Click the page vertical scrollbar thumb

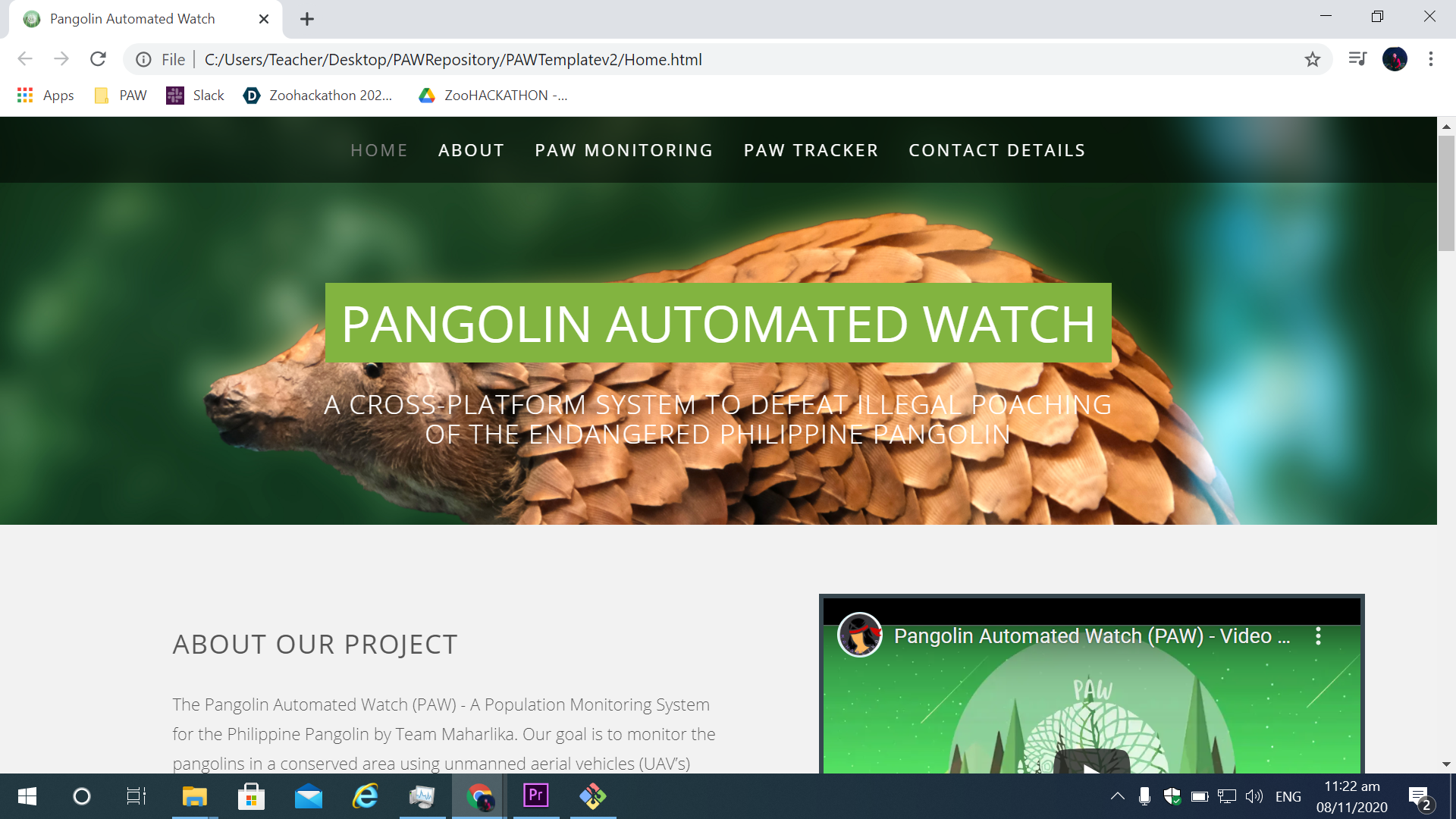coord(1446,193)
